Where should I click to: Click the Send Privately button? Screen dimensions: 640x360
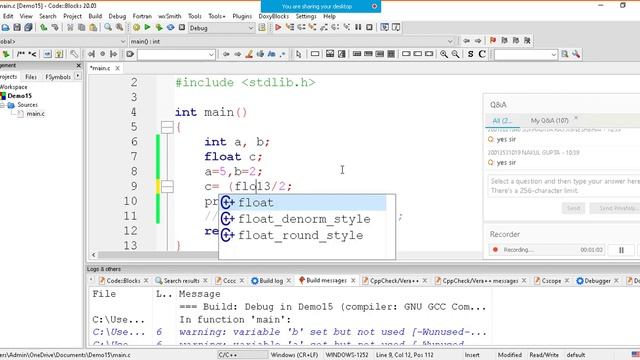(617, 208)
